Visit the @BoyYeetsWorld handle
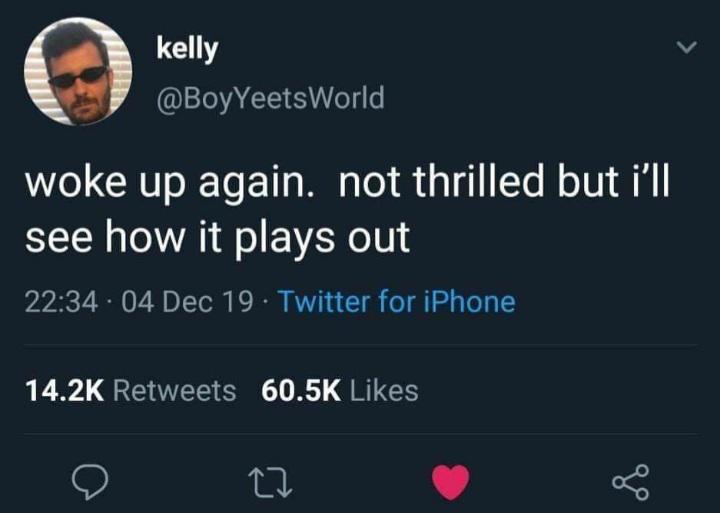The width and height of the screenshot is (720, 513). [270, 98]
